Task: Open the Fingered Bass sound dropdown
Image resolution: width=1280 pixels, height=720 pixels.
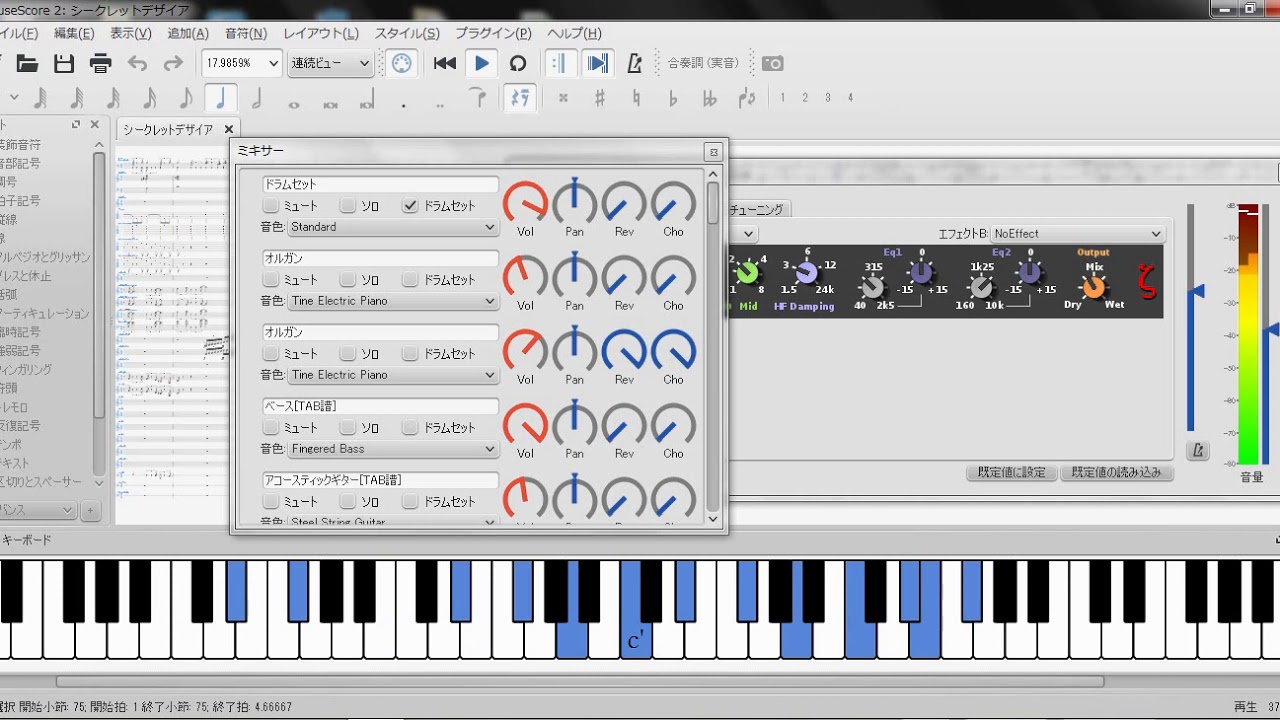Action: coord(393,449)
